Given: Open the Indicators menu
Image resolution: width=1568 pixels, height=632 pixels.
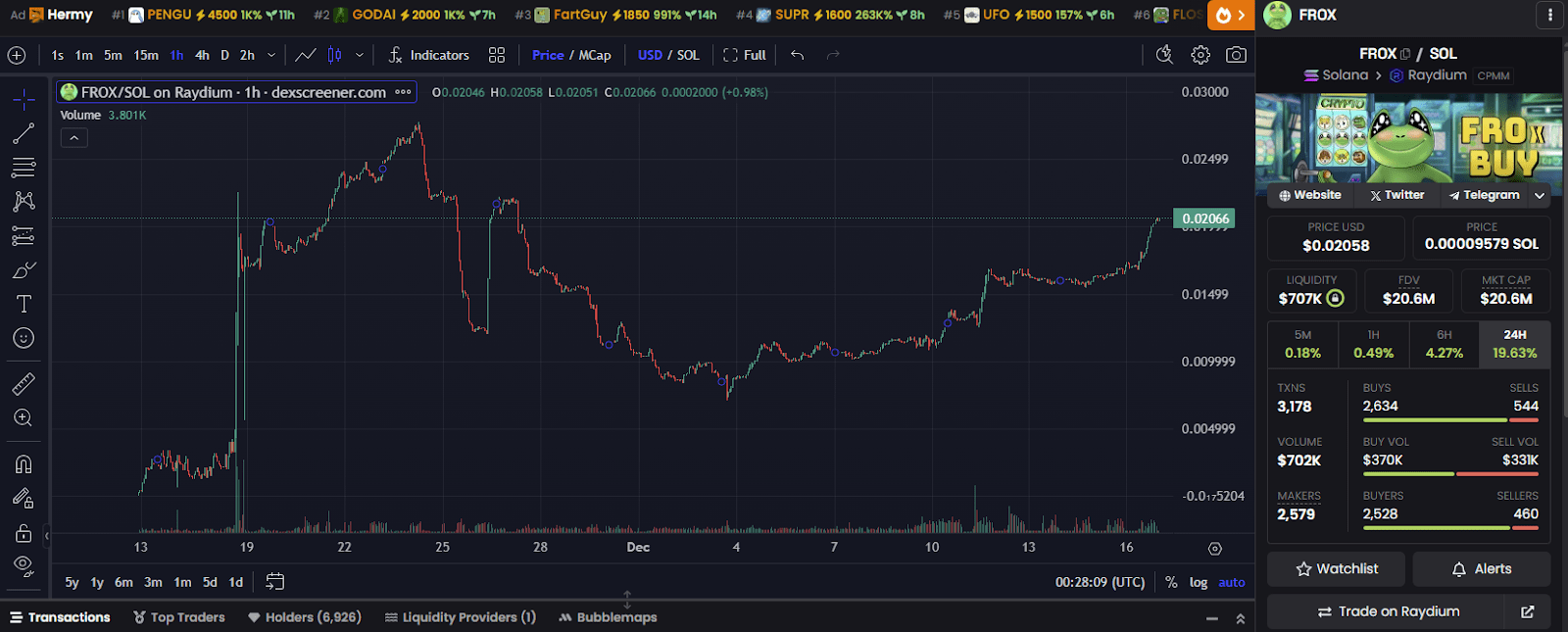Looking at the screenshot, I should [x=428, y=55].
